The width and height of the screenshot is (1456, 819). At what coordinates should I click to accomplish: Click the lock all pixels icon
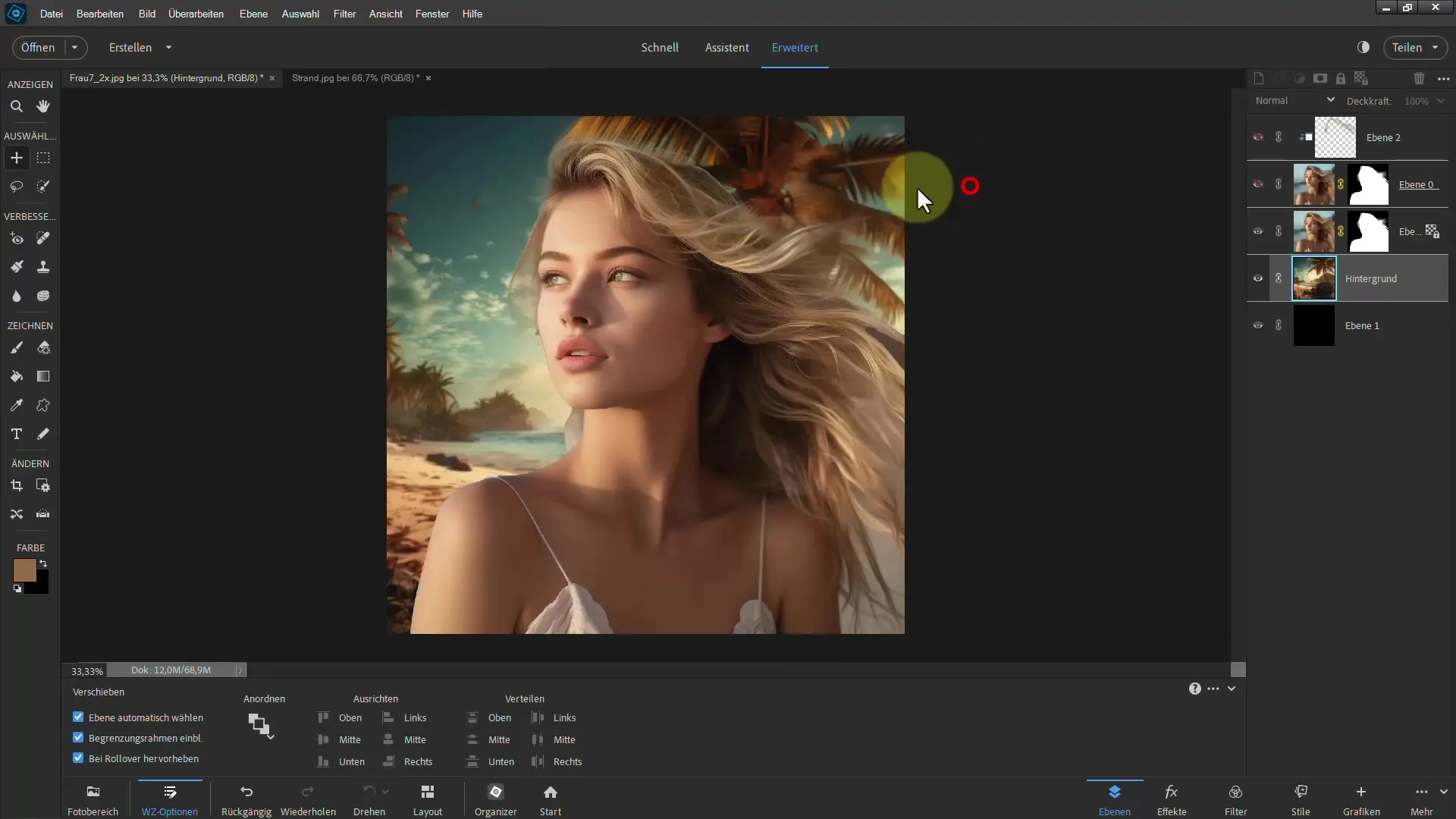coord(1341,78)
